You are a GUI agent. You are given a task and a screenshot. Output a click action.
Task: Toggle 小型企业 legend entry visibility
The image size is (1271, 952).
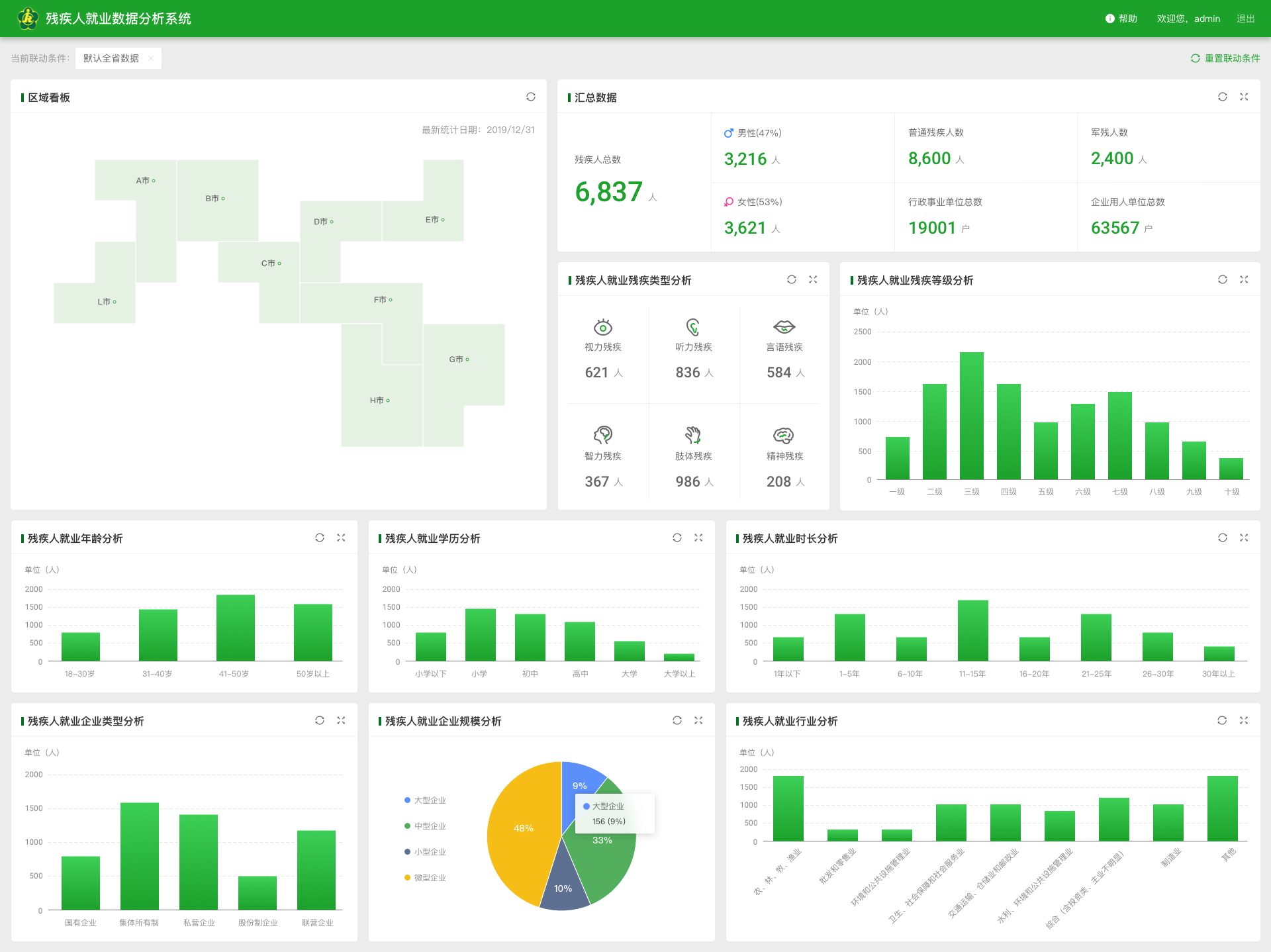click(426, 852)
